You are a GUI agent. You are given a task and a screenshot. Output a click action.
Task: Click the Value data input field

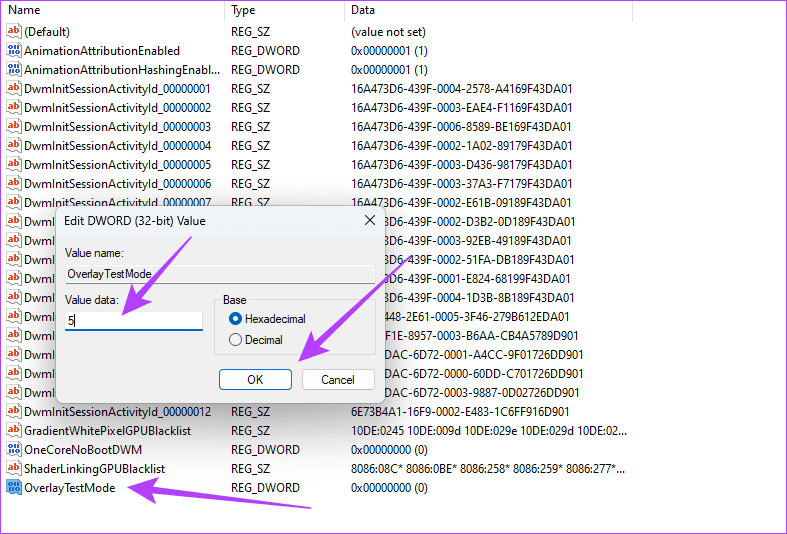pos(134,320)
